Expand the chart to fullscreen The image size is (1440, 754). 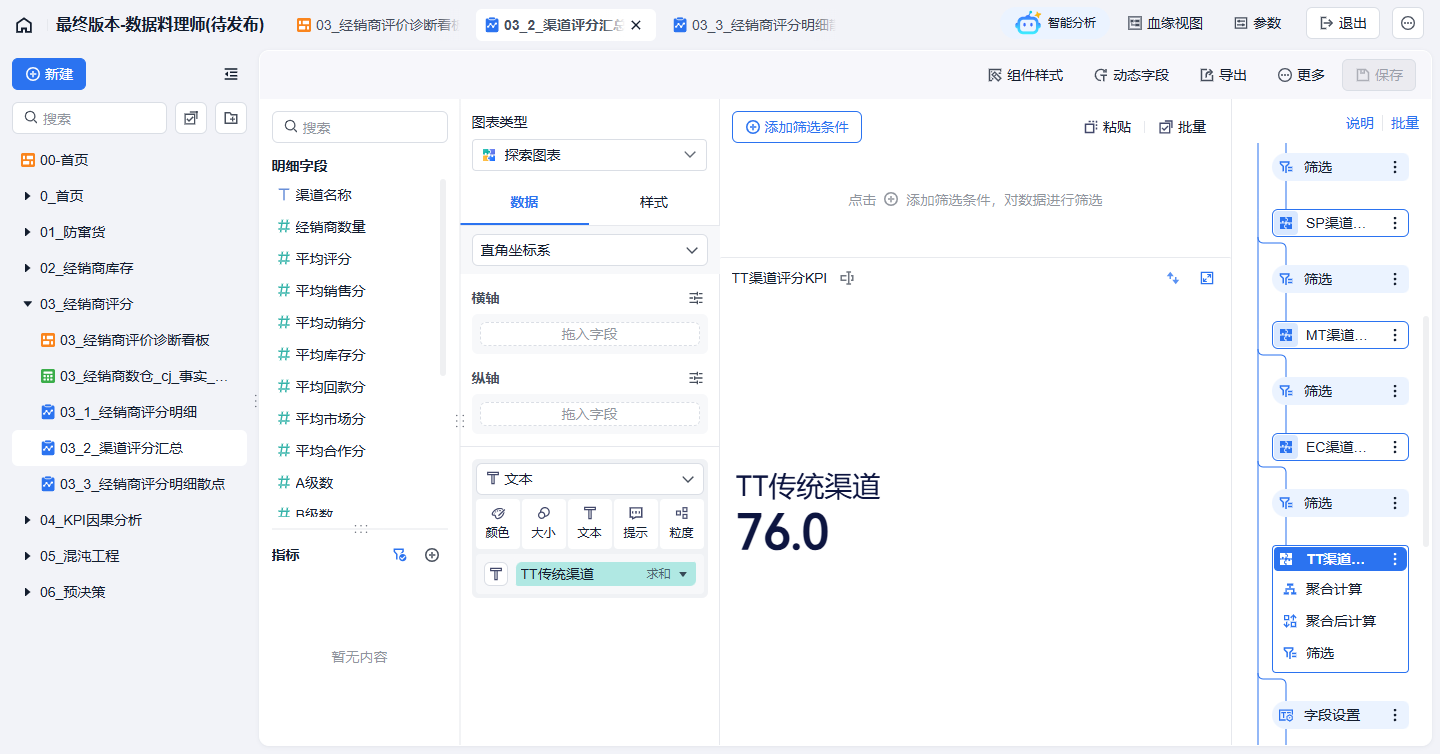pyautogui.click(x=1207, y=278)
